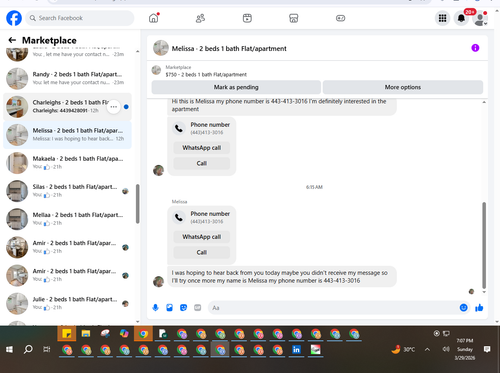Viewport: 500px width, 373px height.
Task: Open the emoji picker in message box
Action: coord(463,308)
